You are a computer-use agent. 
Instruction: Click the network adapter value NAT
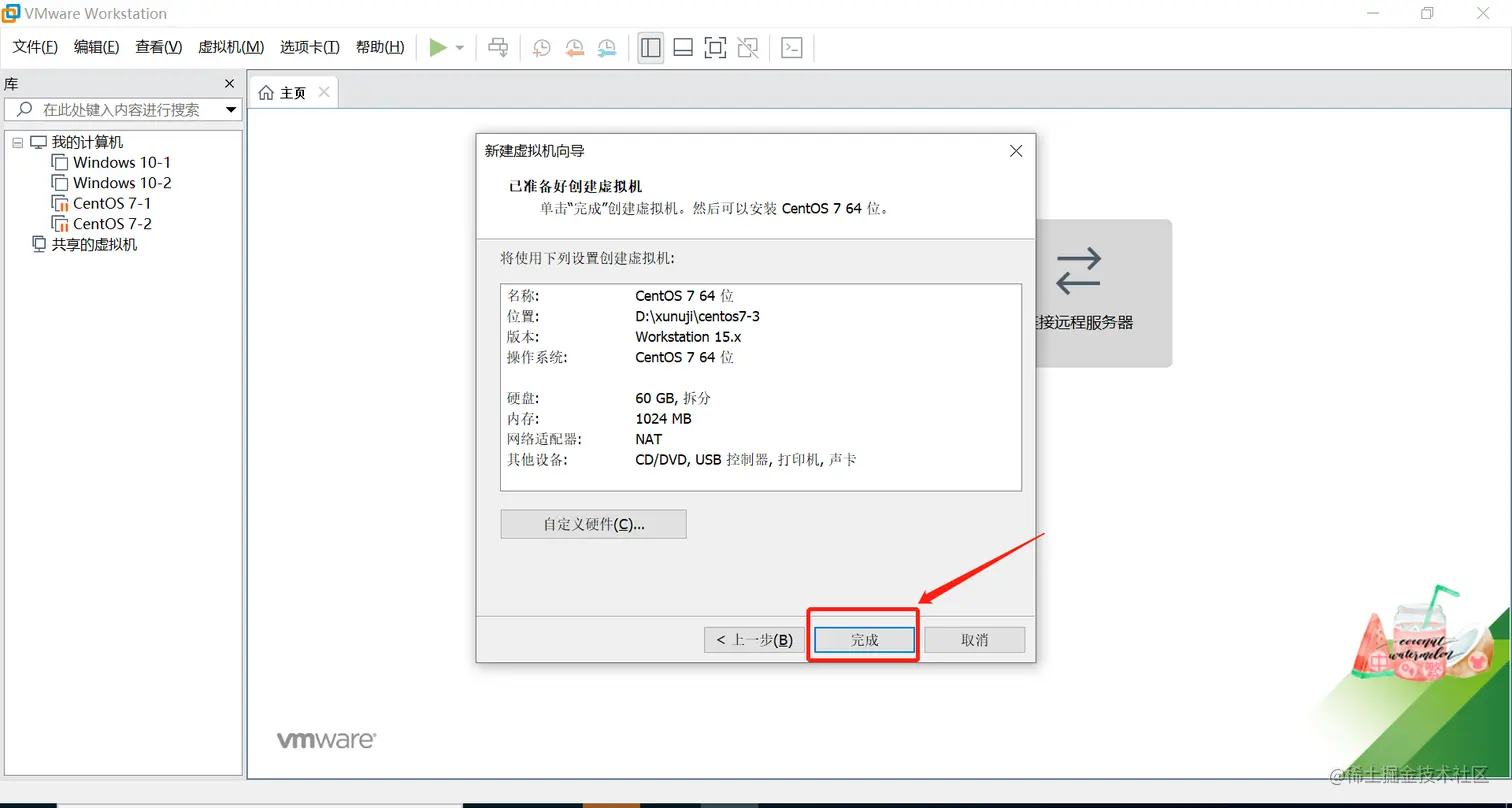648,439
